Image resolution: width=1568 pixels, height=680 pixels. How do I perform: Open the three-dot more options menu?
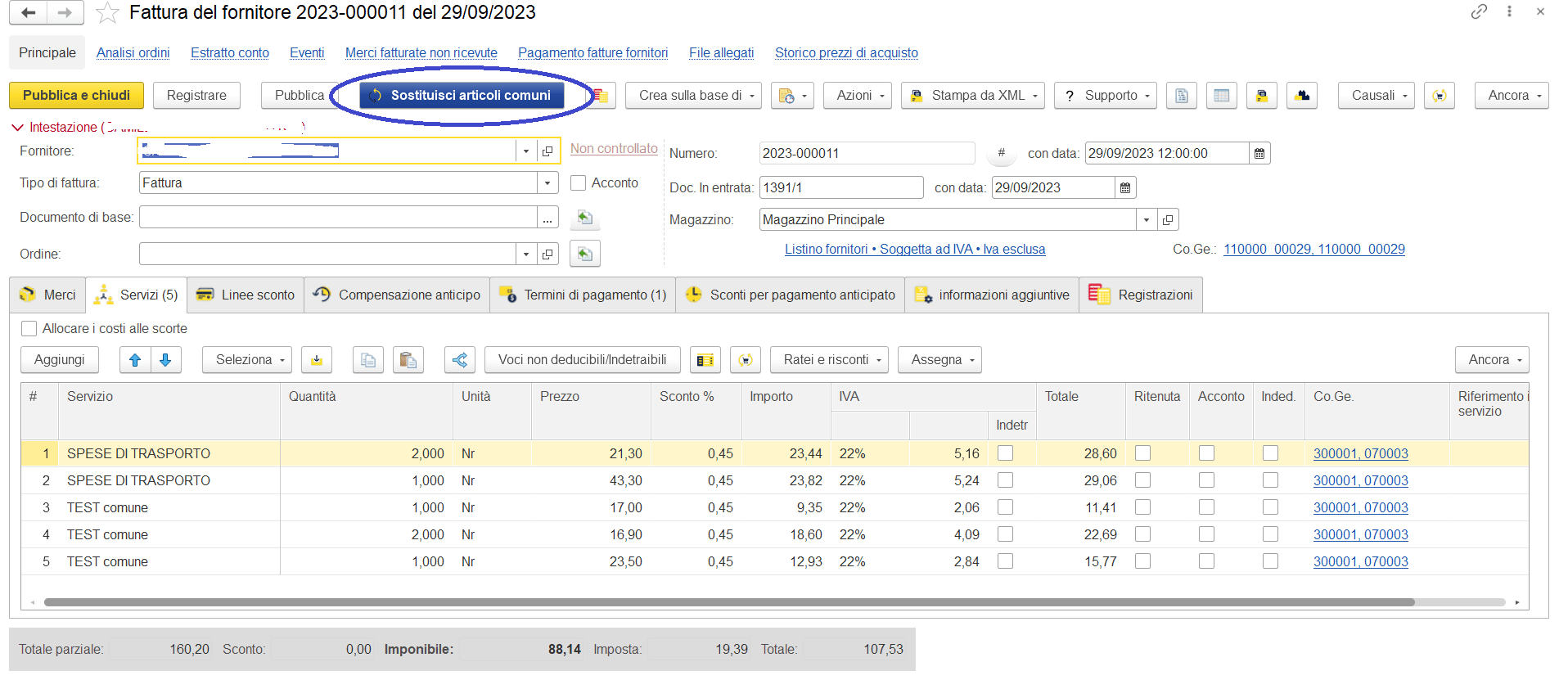tap(1510, 11)
